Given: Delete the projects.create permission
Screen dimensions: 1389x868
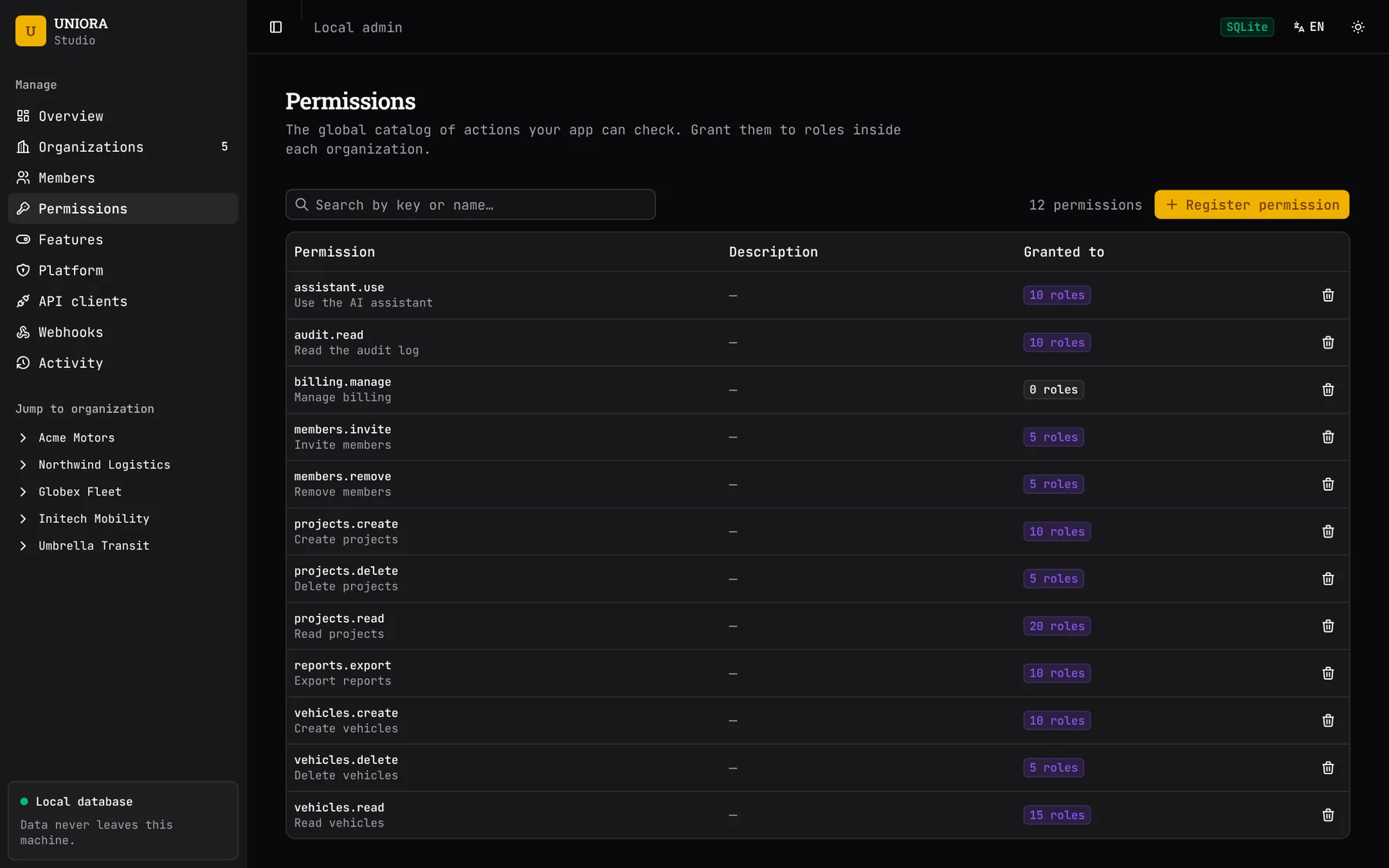Looking at the screenshot, I should (x=1328, y=532).
